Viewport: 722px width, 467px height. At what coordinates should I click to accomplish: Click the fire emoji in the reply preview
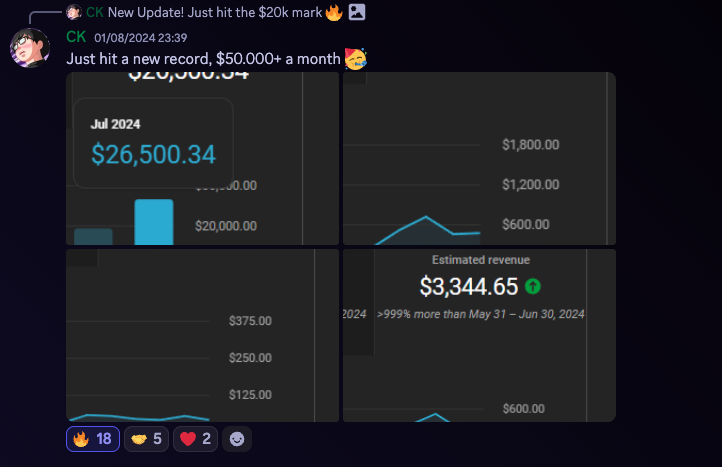tap(334, 12)
